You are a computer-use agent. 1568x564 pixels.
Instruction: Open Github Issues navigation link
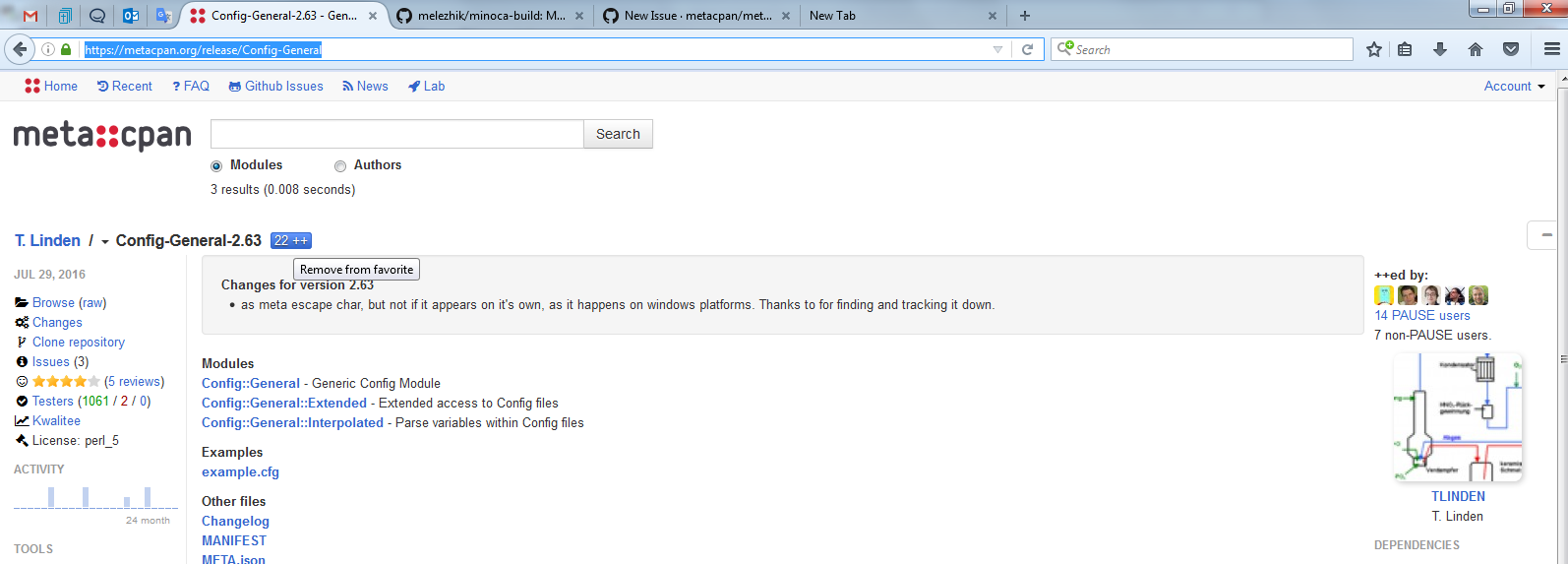(x=275, y=87)
